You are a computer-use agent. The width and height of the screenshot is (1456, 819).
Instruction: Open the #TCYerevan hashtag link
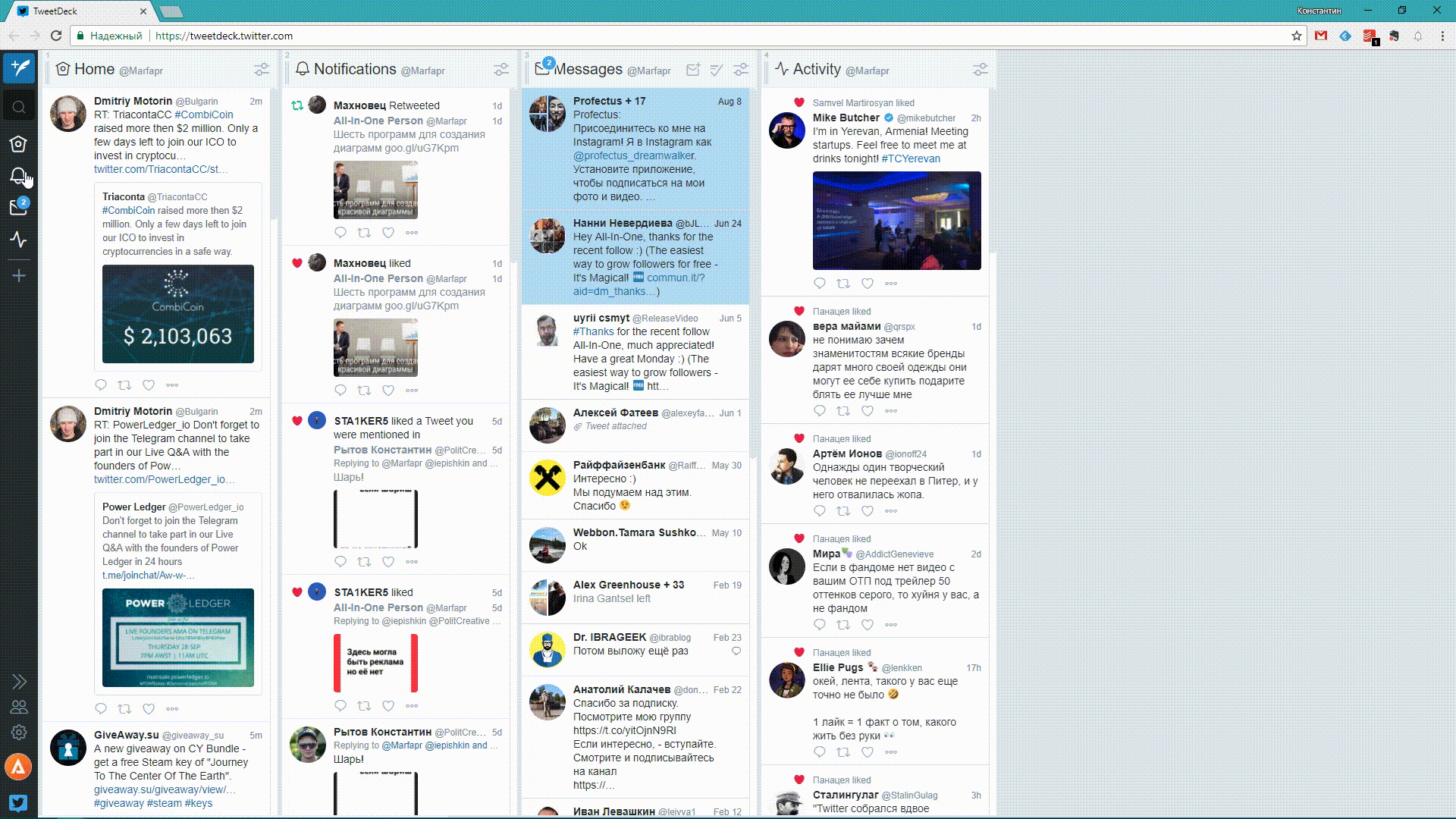[x=911, y=158]
